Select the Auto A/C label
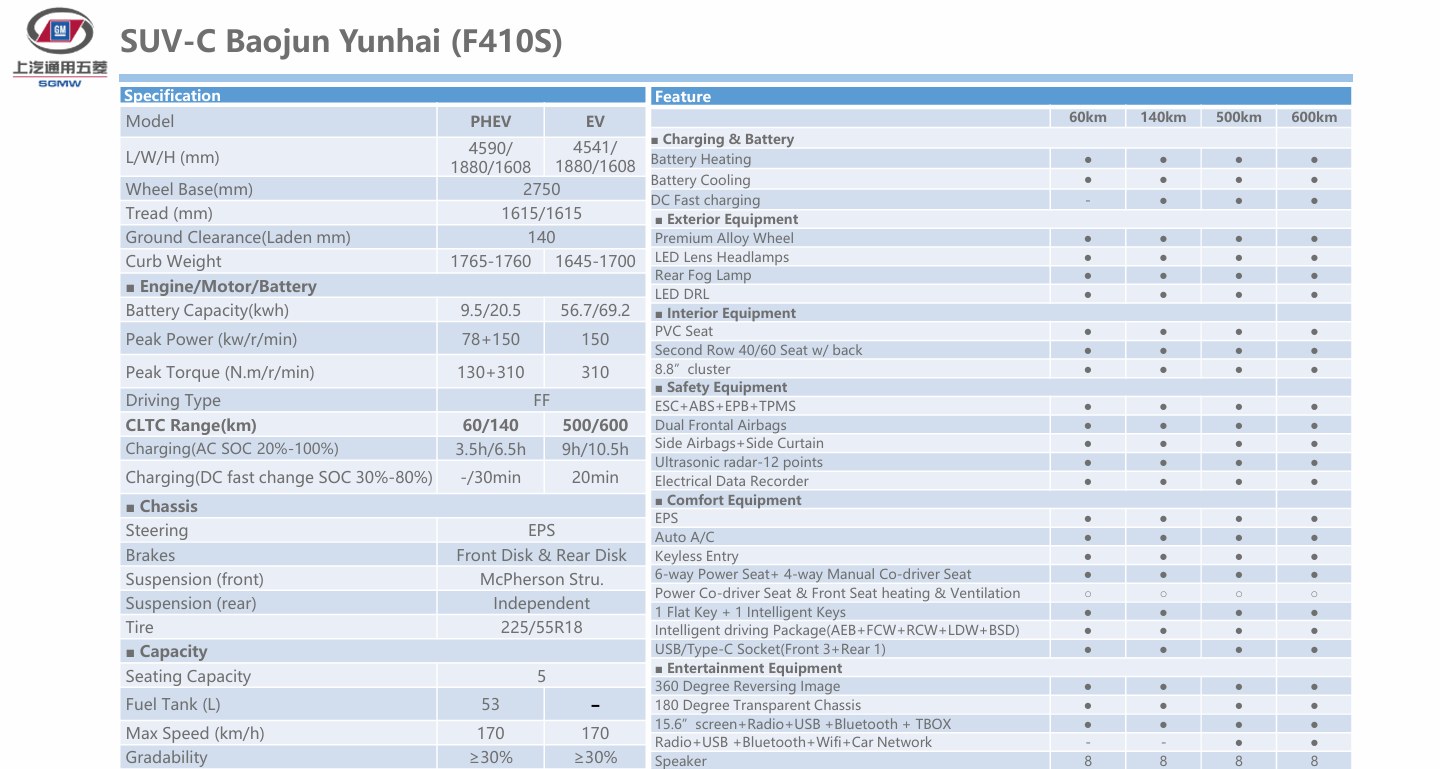The height and width of the screenshot is (769, 1440). pos(685,537)
